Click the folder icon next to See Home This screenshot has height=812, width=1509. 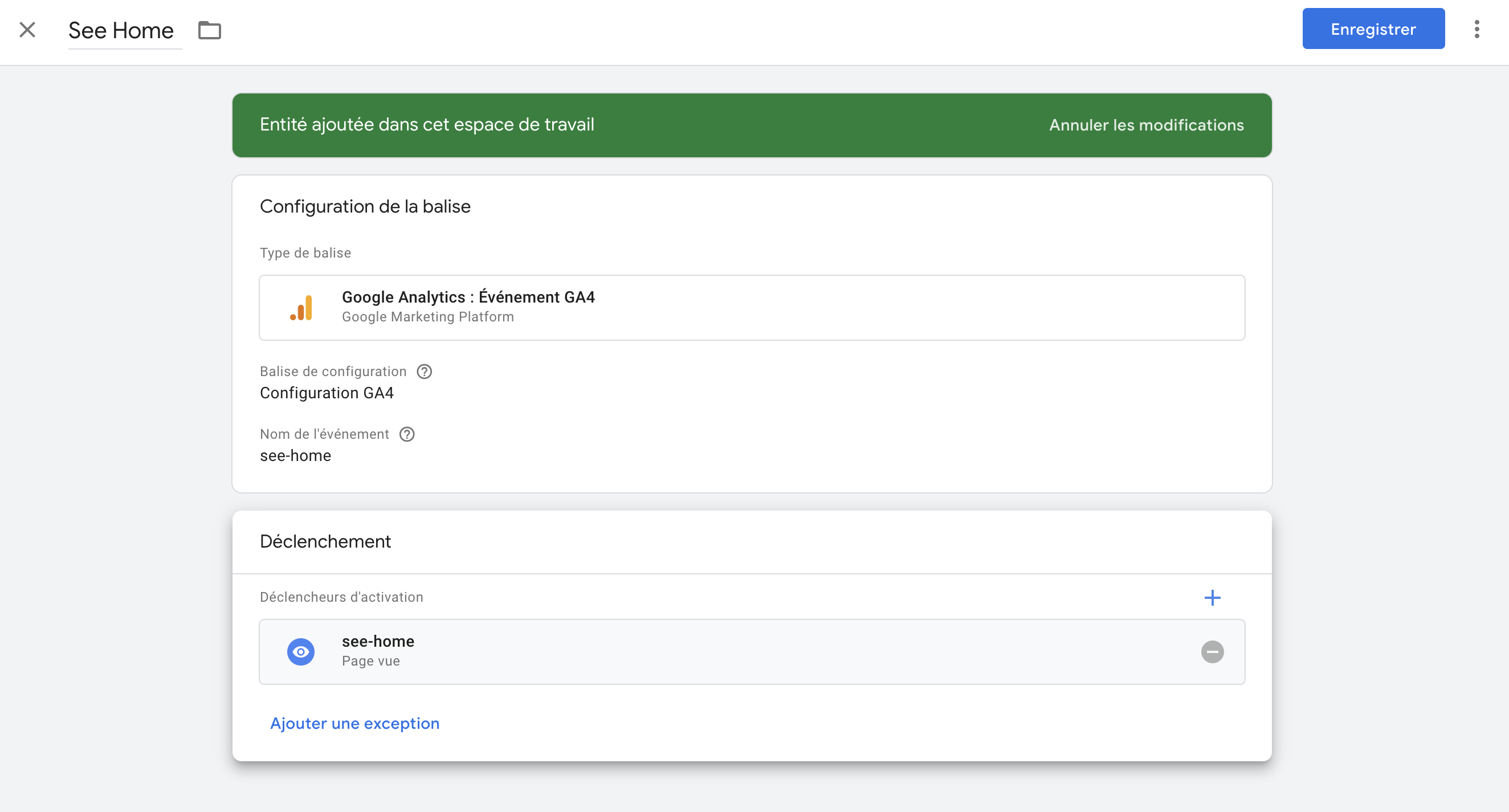[x=209, y=29]
